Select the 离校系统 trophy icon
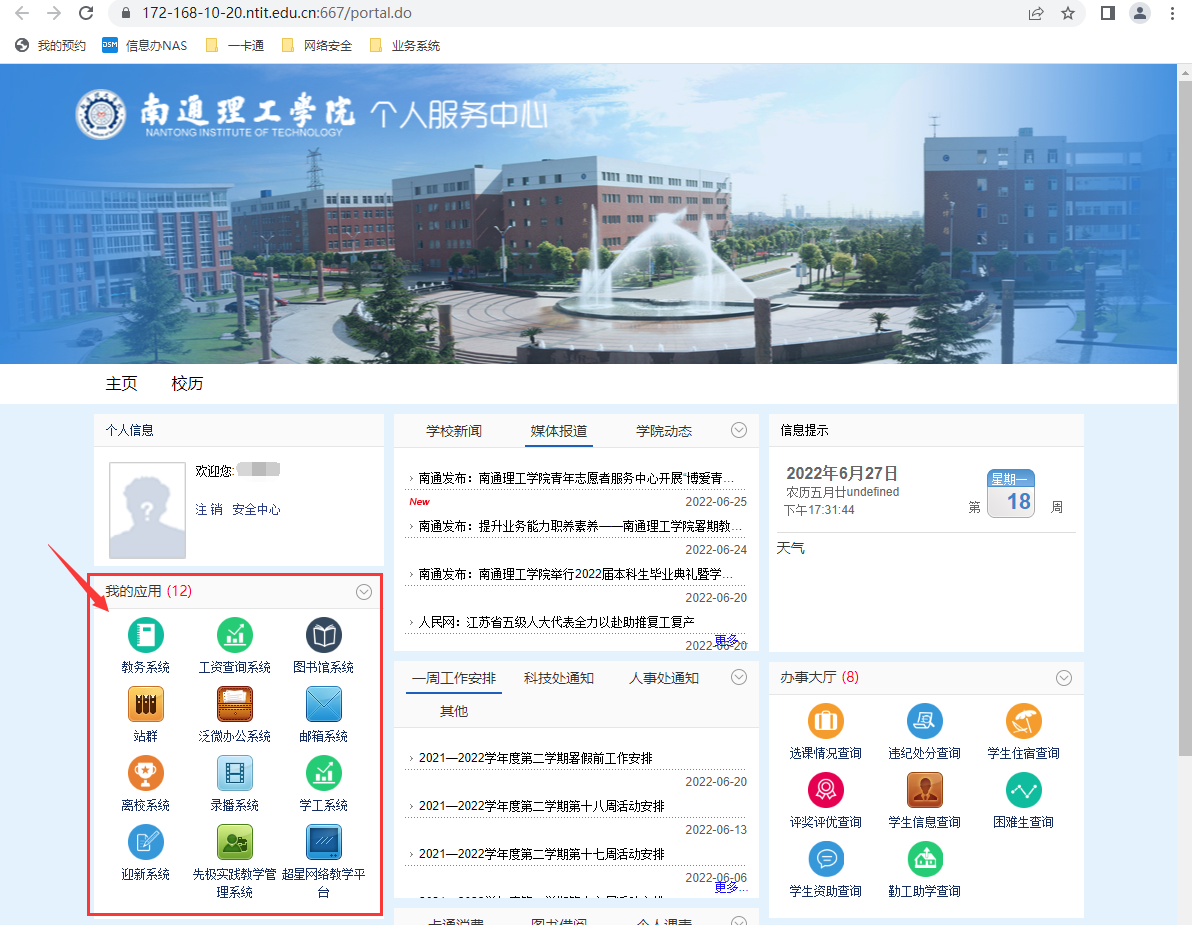 (x=145, y=773)
